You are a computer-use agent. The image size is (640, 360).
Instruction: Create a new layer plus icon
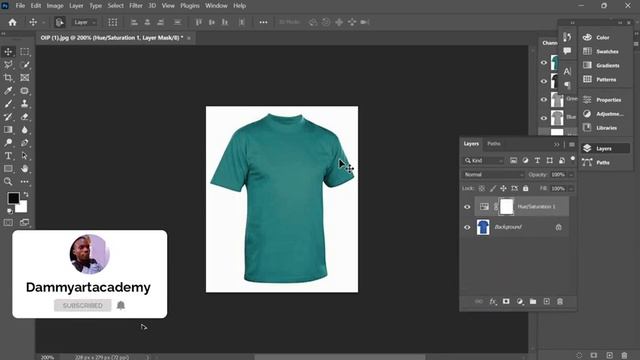tap(547, 302)
